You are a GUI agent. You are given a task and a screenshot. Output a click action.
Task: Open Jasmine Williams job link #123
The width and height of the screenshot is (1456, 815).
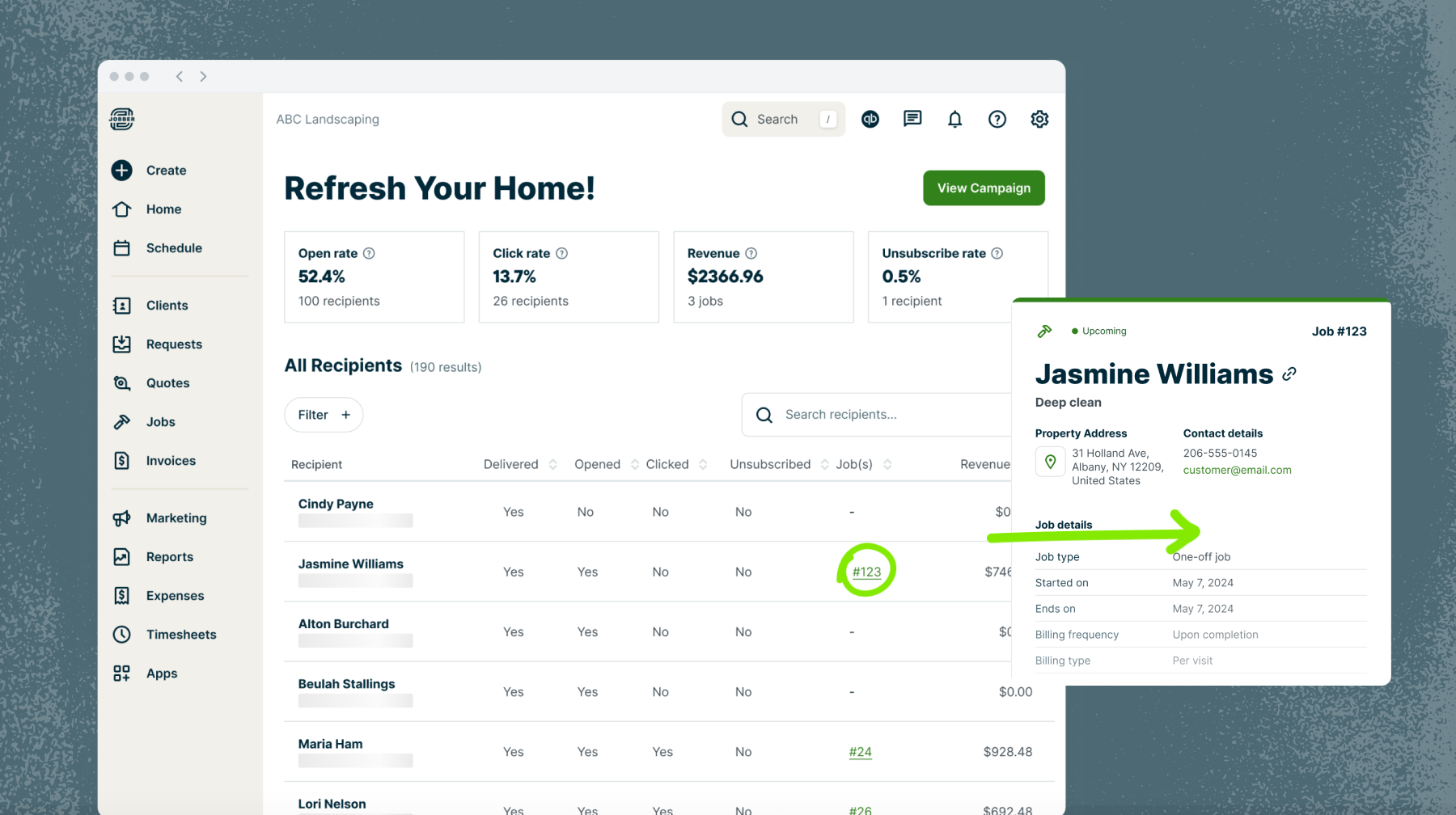click(866, 572)
